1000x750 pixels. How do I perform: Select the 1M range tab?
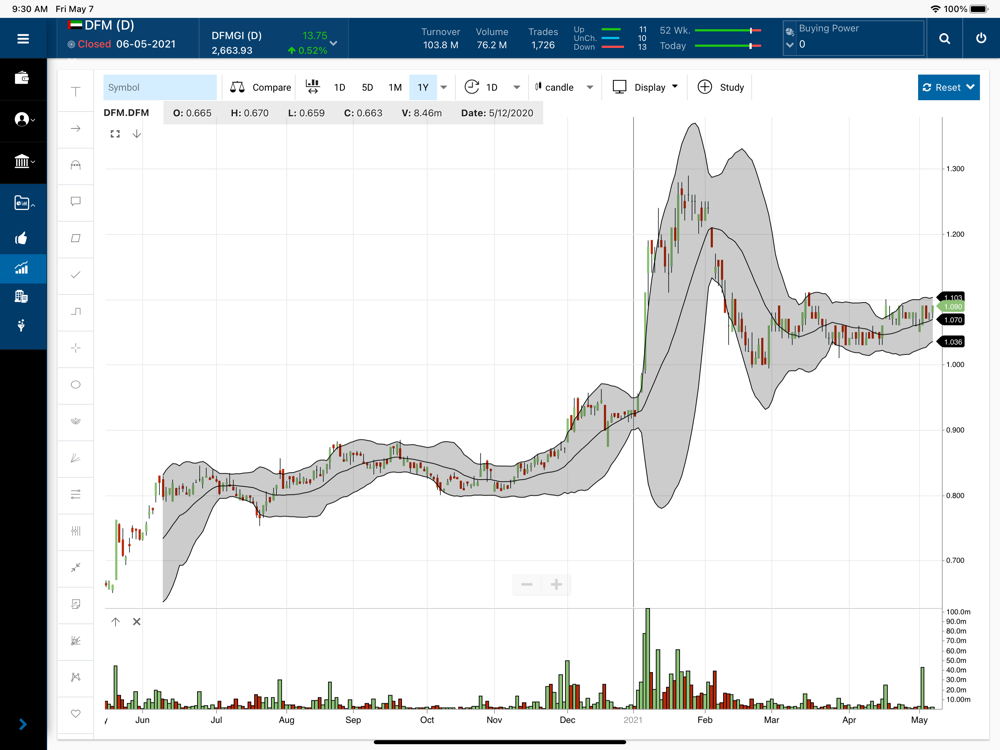point(395,87)
